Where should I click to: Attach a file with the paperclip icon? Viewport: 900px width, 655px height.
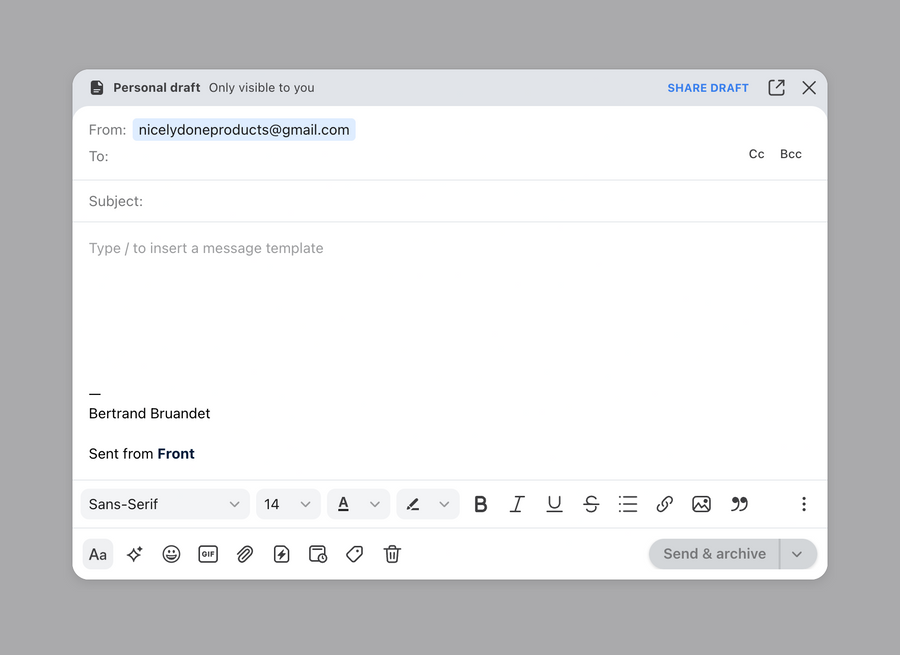point(245,554)
